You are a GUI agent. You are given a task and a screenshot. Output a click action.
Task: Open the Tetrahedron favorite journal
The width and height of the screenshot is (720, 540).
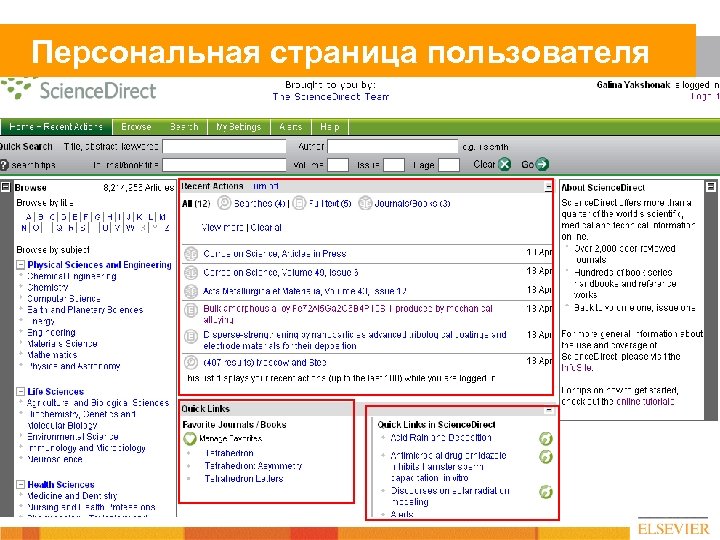(229, 453)
